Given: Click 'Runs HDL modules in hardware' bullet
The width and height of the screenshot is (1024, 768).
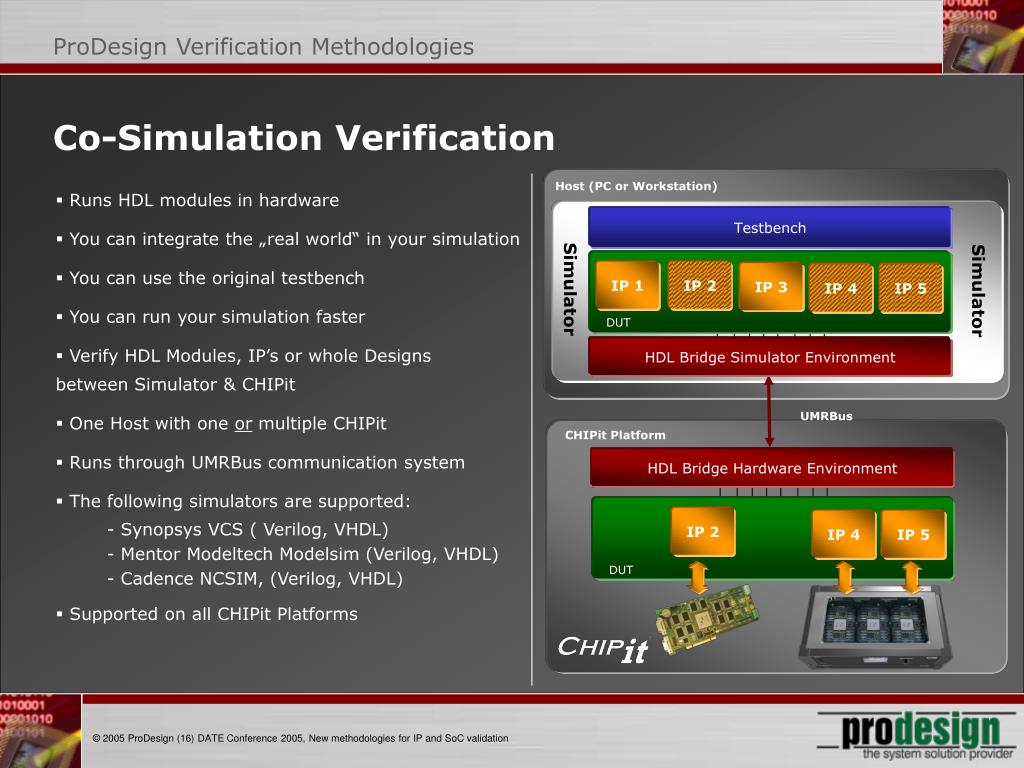Looking at the screenshot, I should point(198,200).
